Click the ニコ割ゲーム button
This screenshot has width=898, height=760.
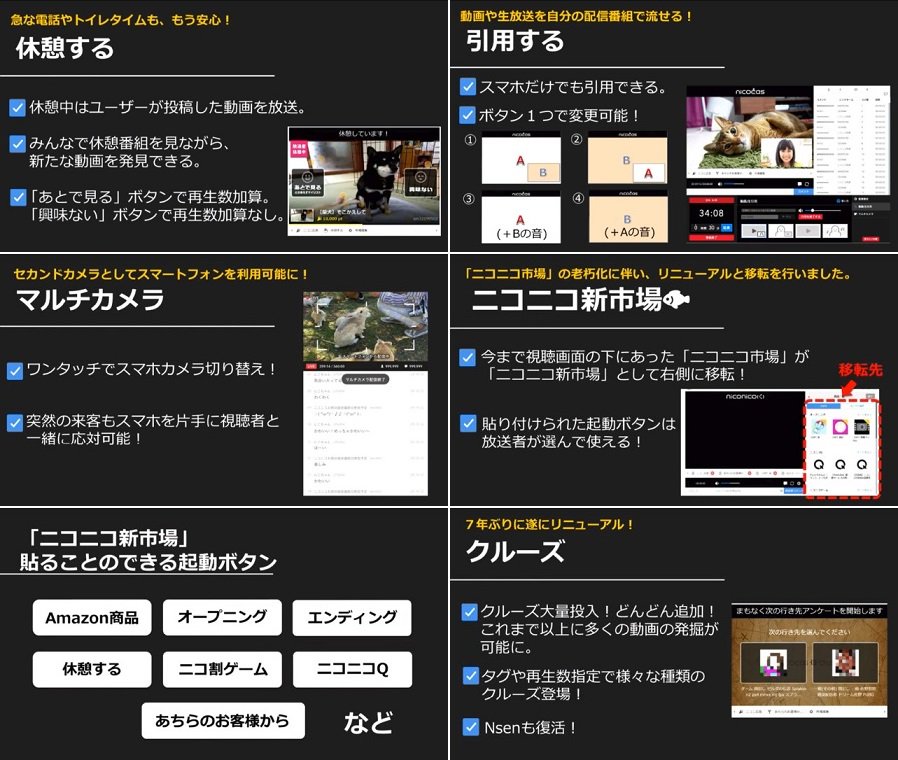click(222, 669)
